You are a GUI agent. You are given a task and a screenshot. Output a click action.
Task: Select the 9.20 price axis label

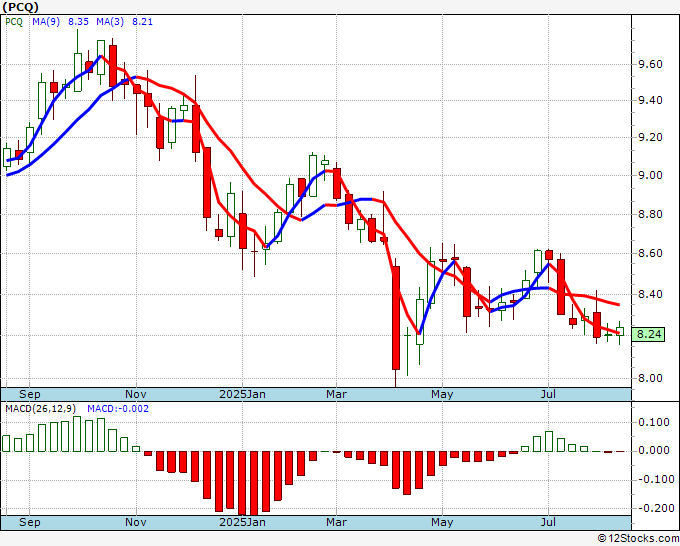651,137
